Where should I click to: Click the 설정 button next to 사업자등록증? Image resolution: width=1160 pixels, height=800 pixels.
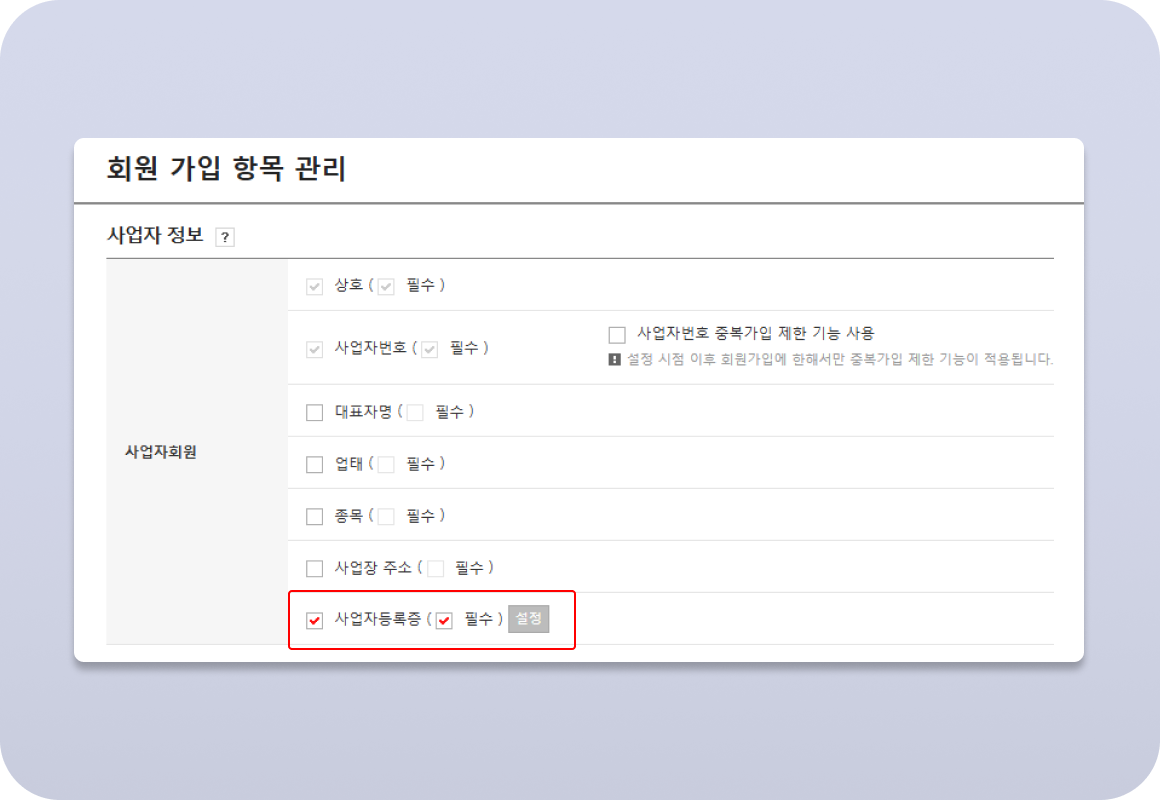[x=529, y=619]
